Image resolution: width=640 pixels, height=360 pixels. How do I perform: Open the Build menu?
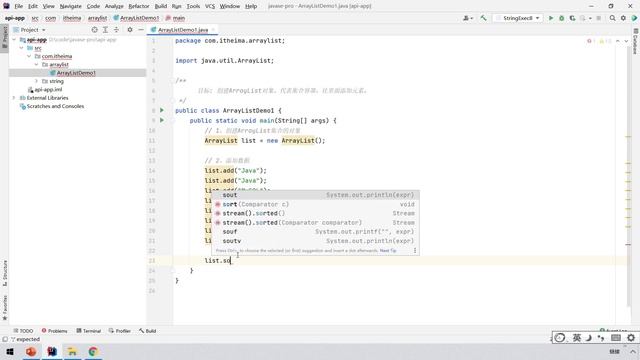(x=160, y=6)
